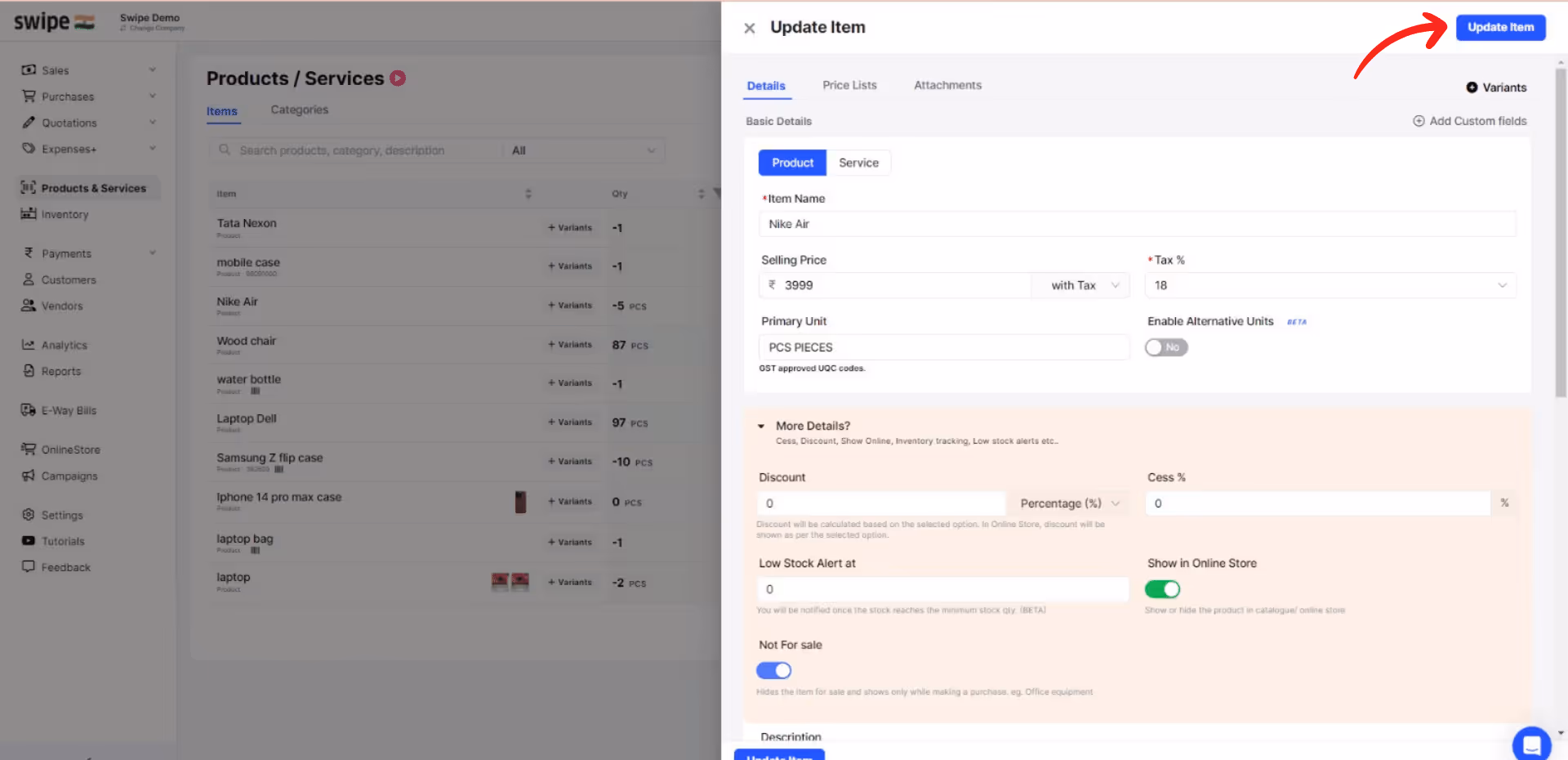Click the Discount value field
Viewport: 1568px width, 760px height.
[881, 503]
